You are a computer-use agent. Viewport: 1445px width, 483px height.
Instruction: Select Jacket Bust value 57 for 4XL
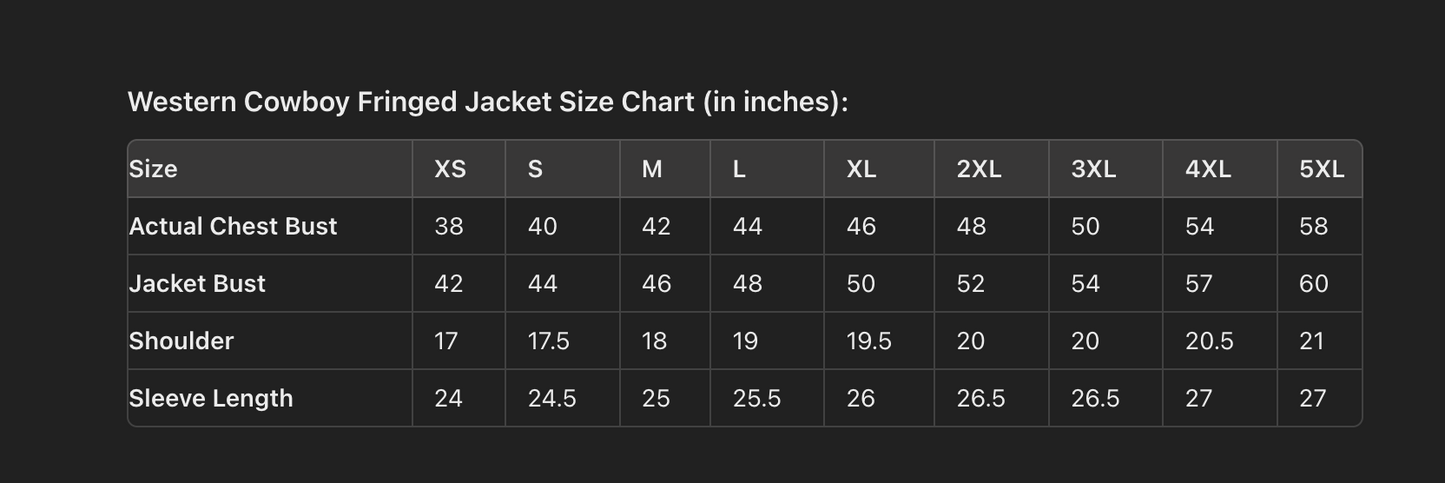[1199, 284]
